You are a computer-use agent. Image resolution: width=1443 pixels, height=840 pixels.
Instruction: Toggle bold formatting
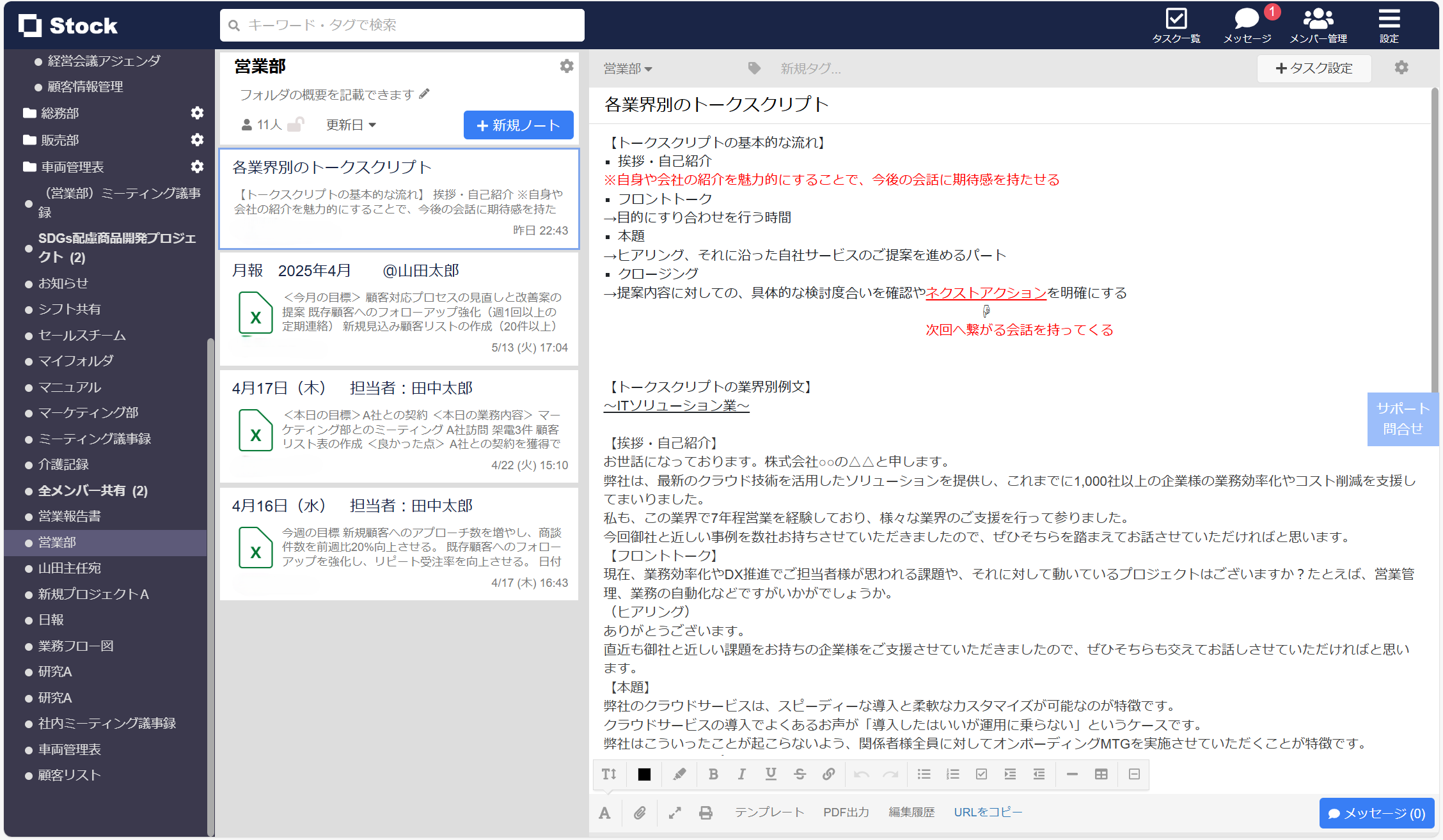[713, 774]
